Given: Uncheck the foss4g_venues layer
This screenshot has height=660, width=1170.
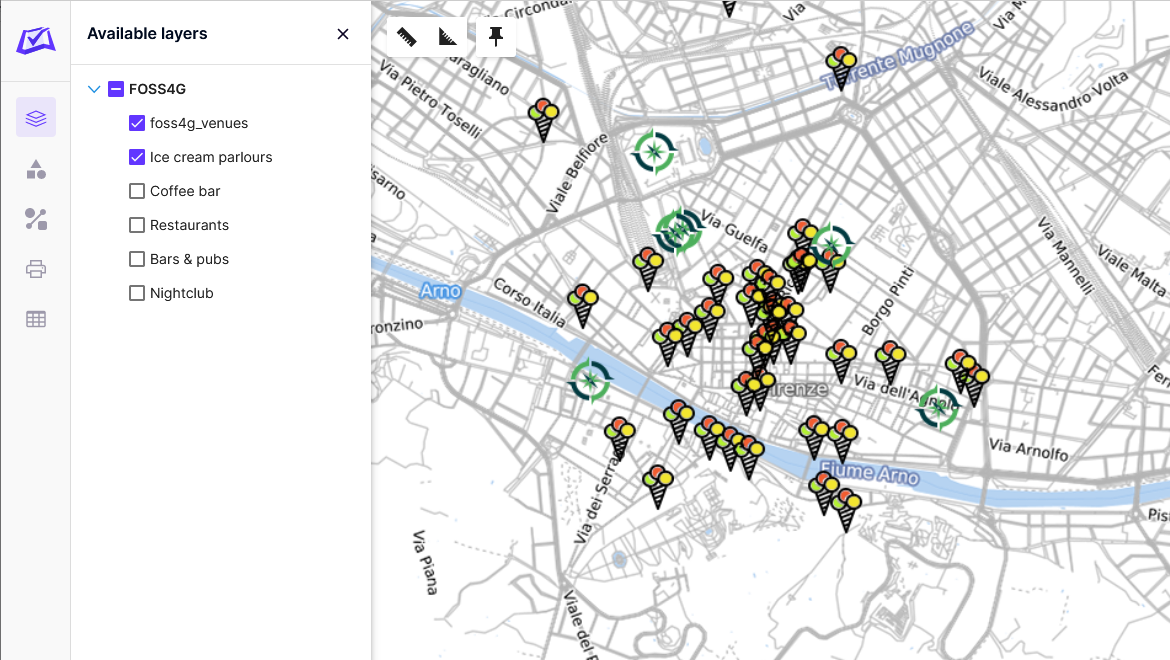Looking at the screenshot, I should (136, 123).
